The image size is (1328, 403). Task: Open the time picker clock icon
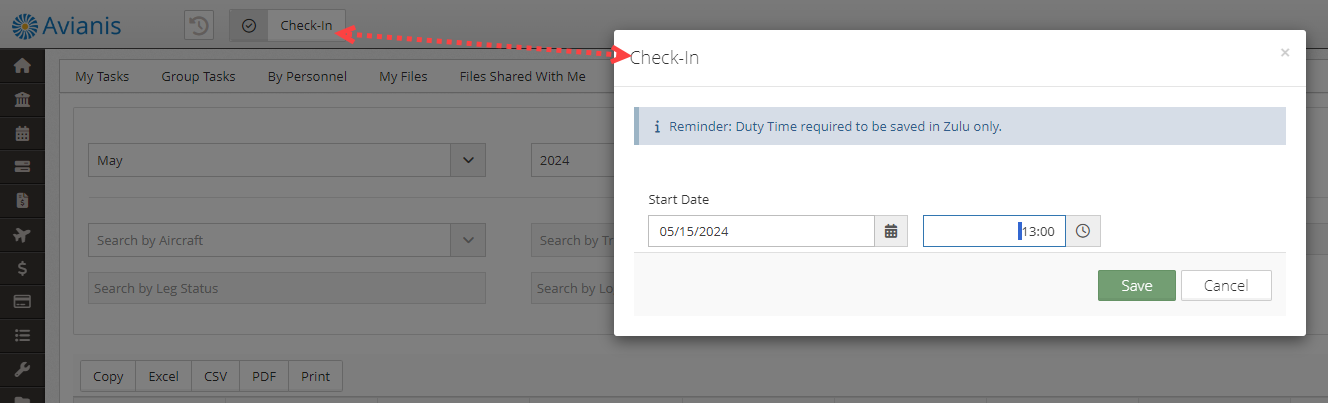click(1083, 231)
